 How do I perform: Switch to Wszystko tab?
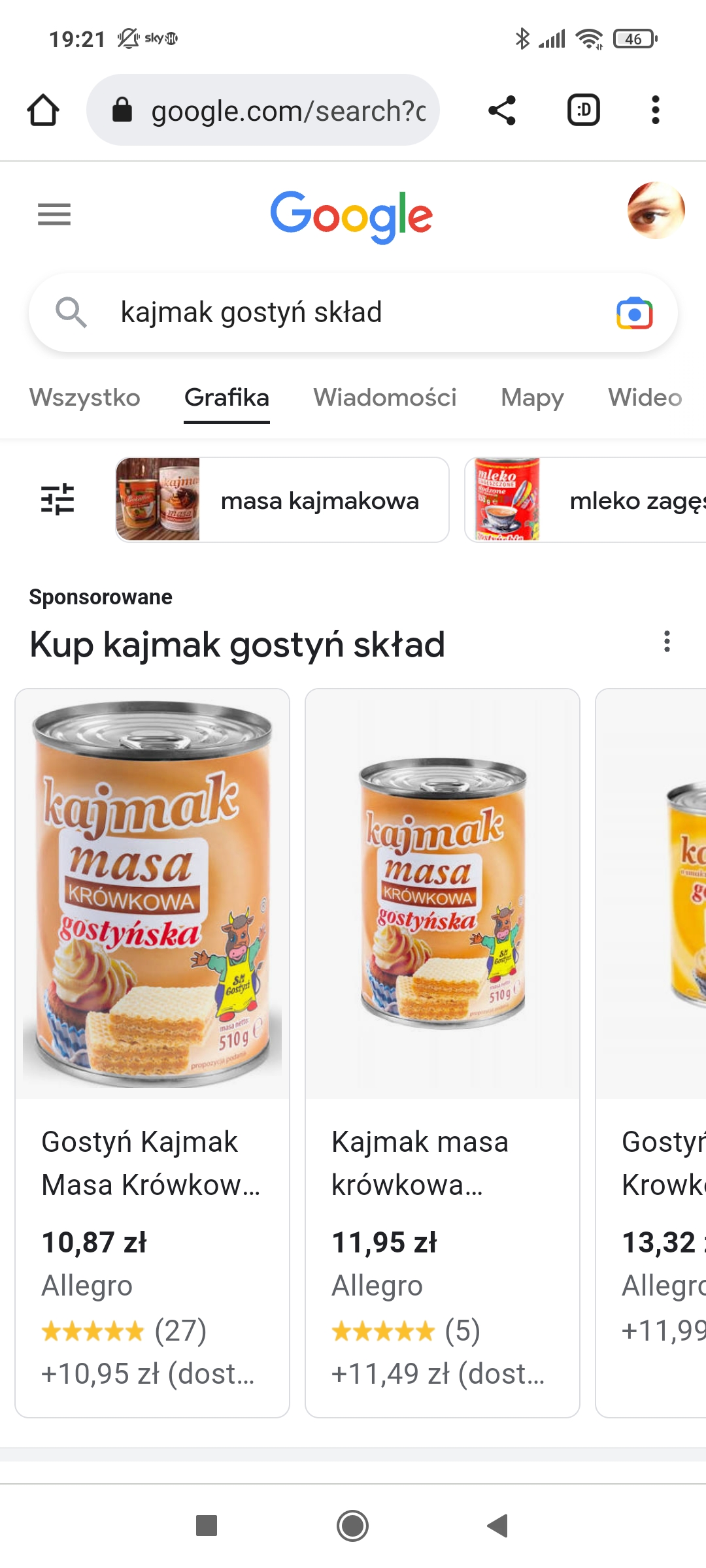click(85, 397)
